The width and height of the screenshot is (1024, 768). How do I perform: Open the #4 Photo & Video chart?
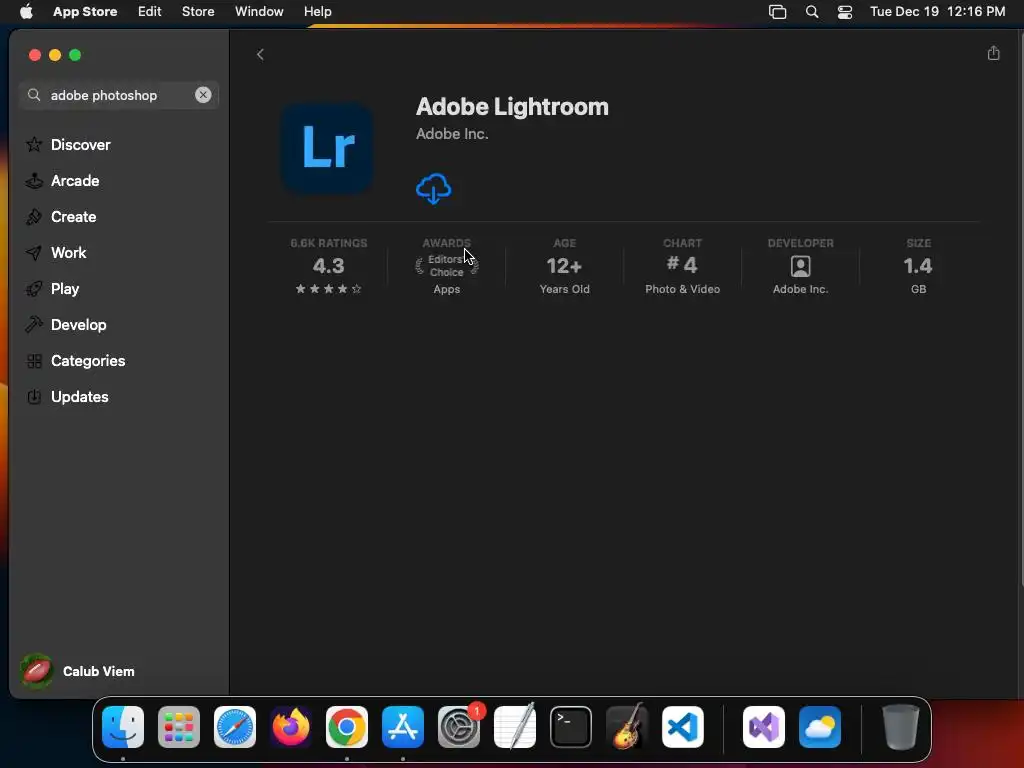(x=682, y=266)
